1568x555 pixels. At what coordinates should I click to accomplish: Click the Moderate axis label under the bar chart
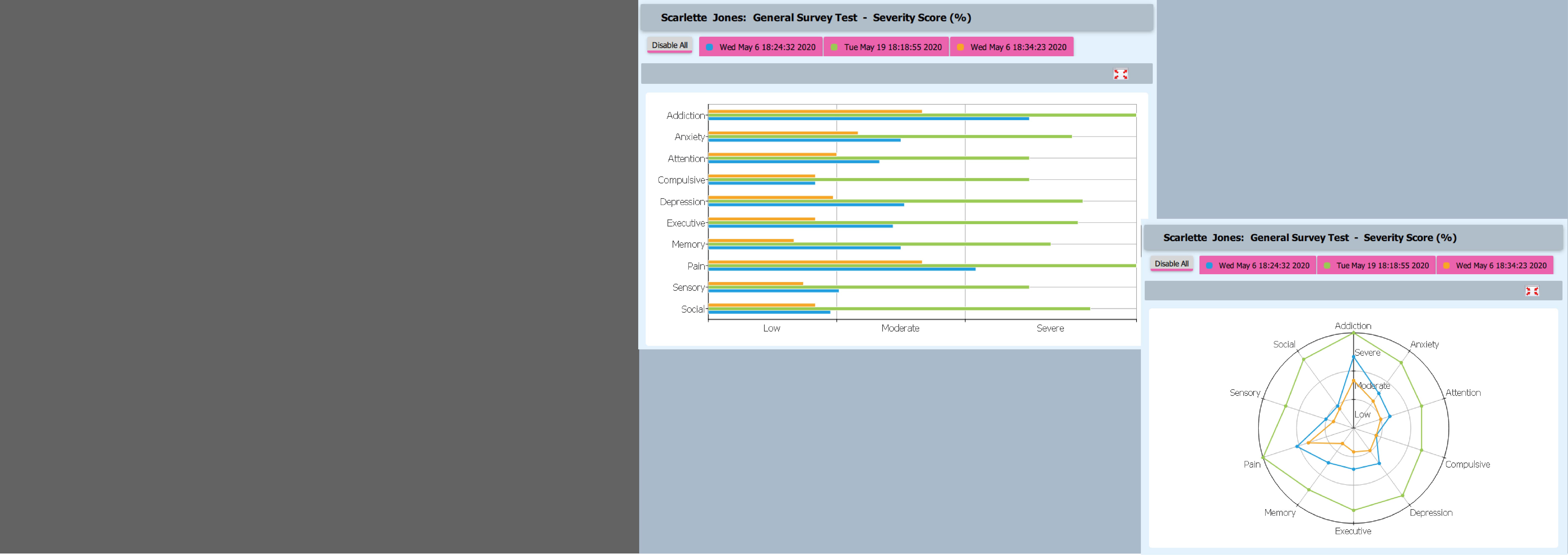point(900,328)
